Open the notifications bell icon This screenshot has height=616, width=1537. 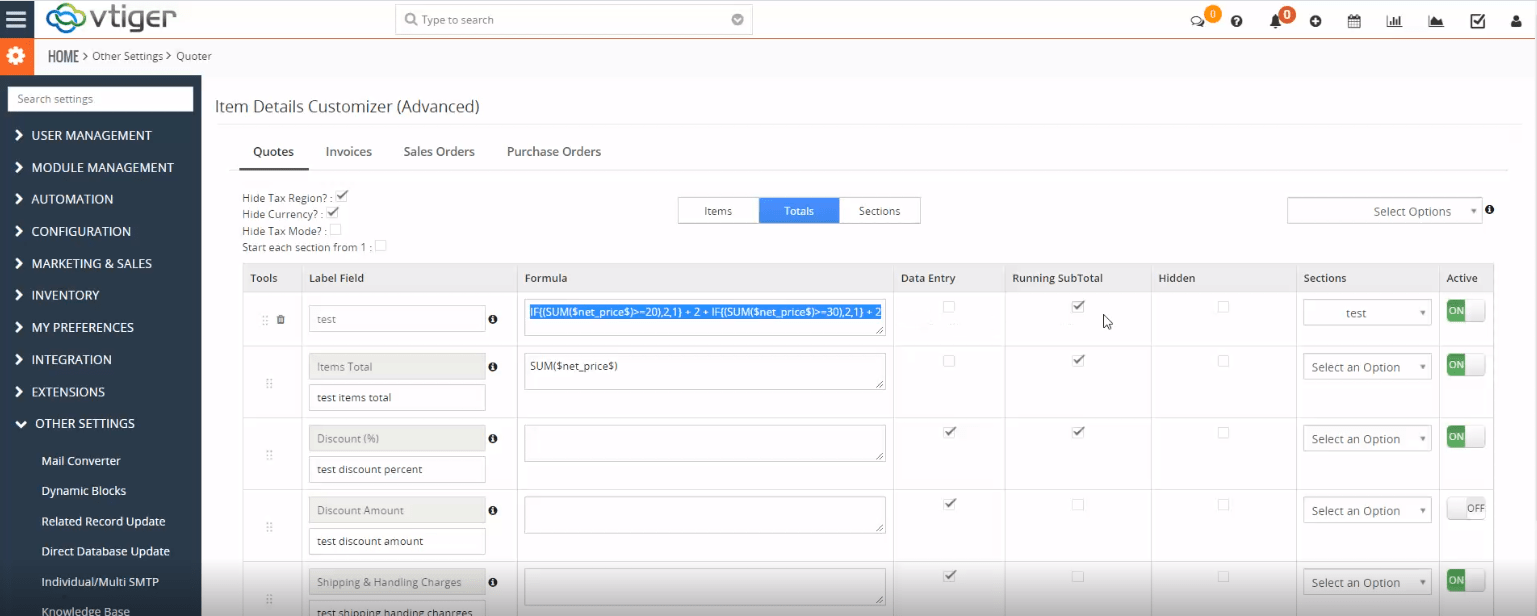[x=1277, y=19]
